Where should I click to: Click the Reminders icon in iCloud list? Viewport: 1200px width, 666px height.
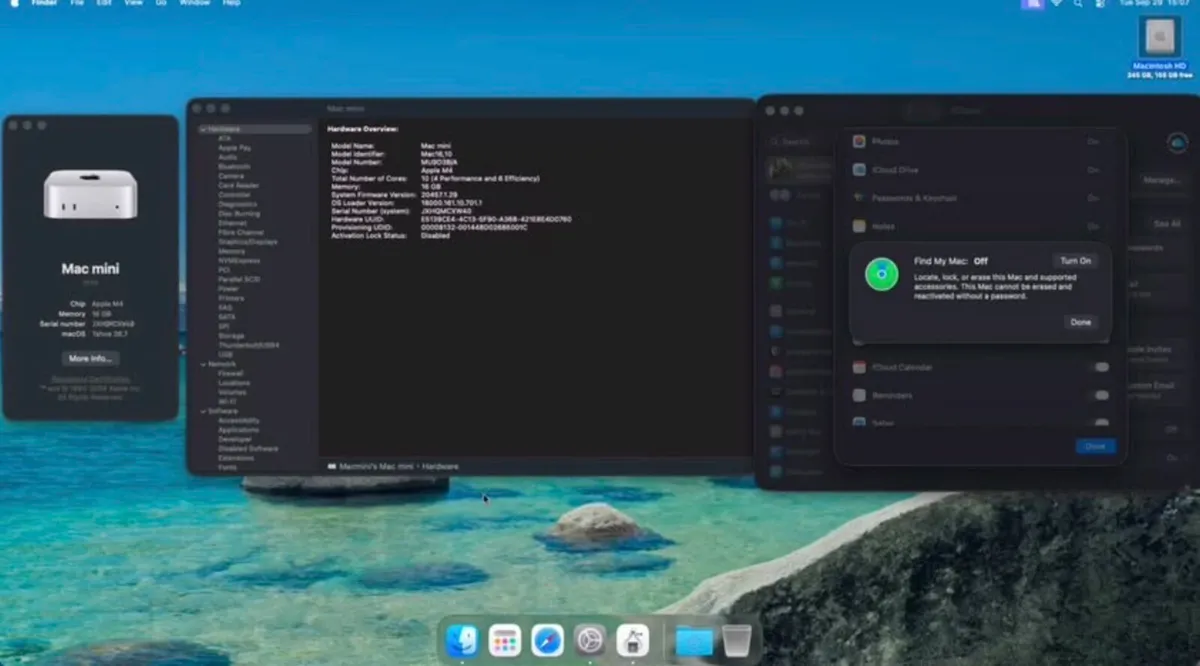[859, 395]
